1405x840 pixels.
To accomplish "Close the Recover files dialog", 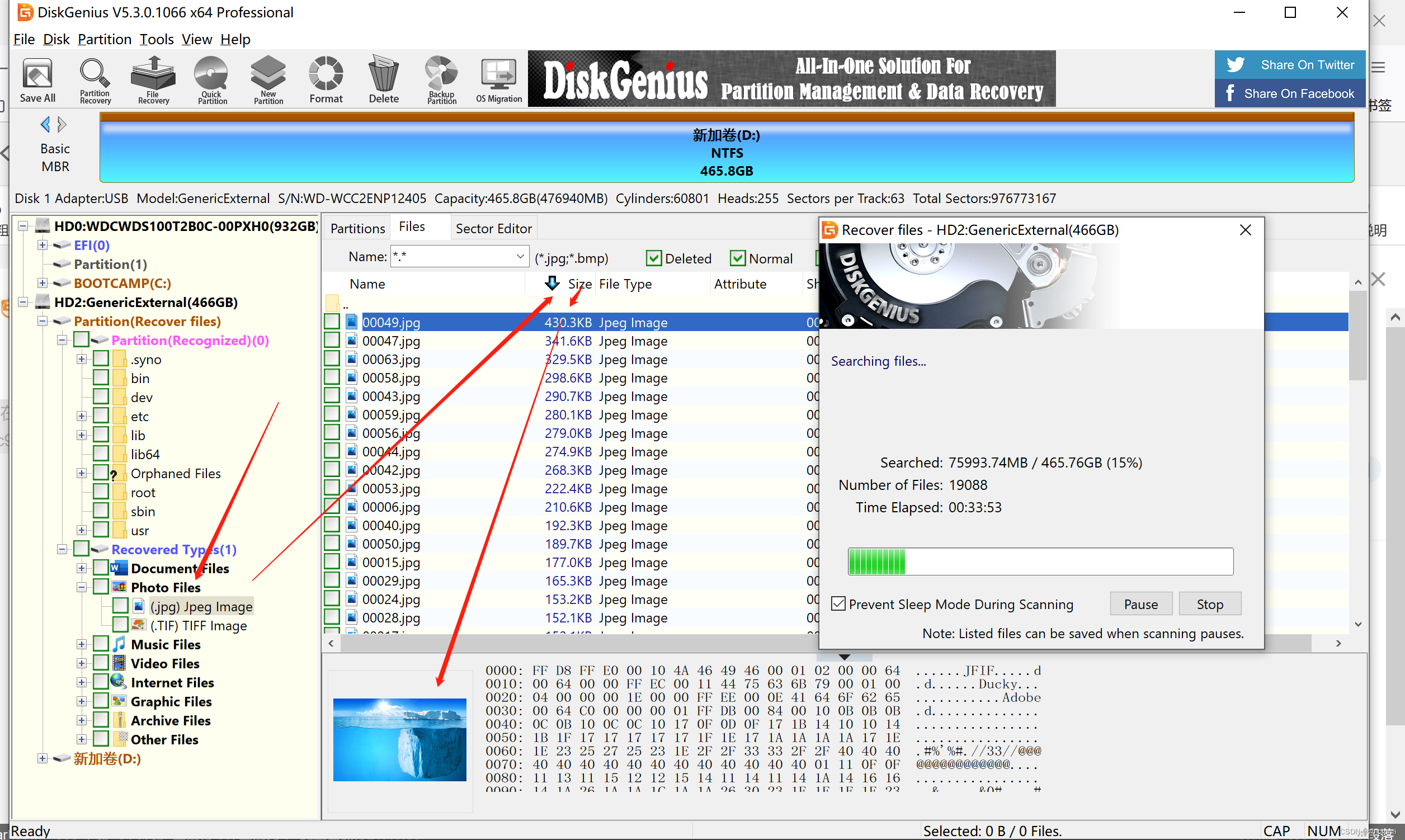I will 1245,230.
